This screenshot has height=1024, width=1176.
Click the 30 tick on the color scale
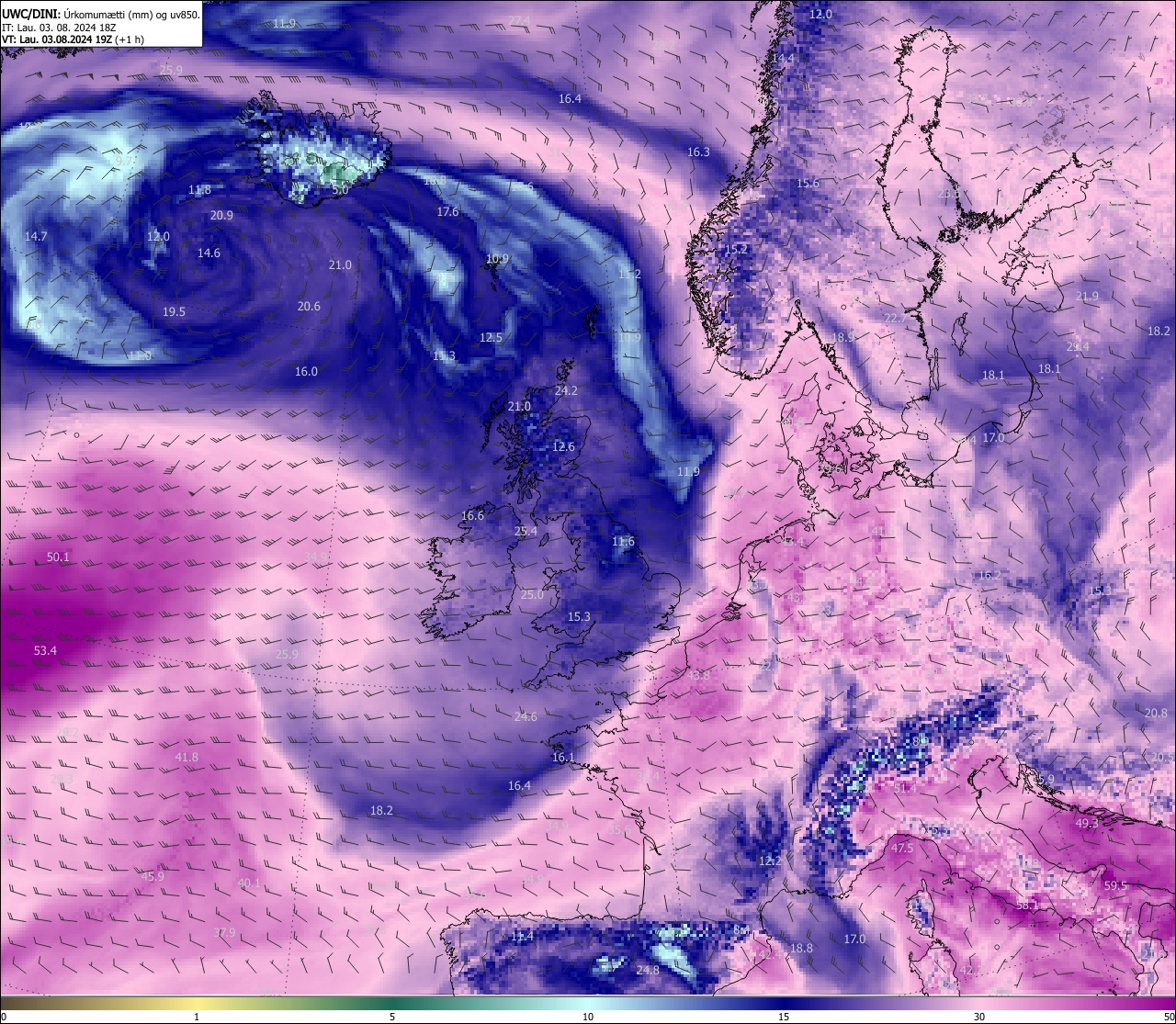tap(979, 1017)
